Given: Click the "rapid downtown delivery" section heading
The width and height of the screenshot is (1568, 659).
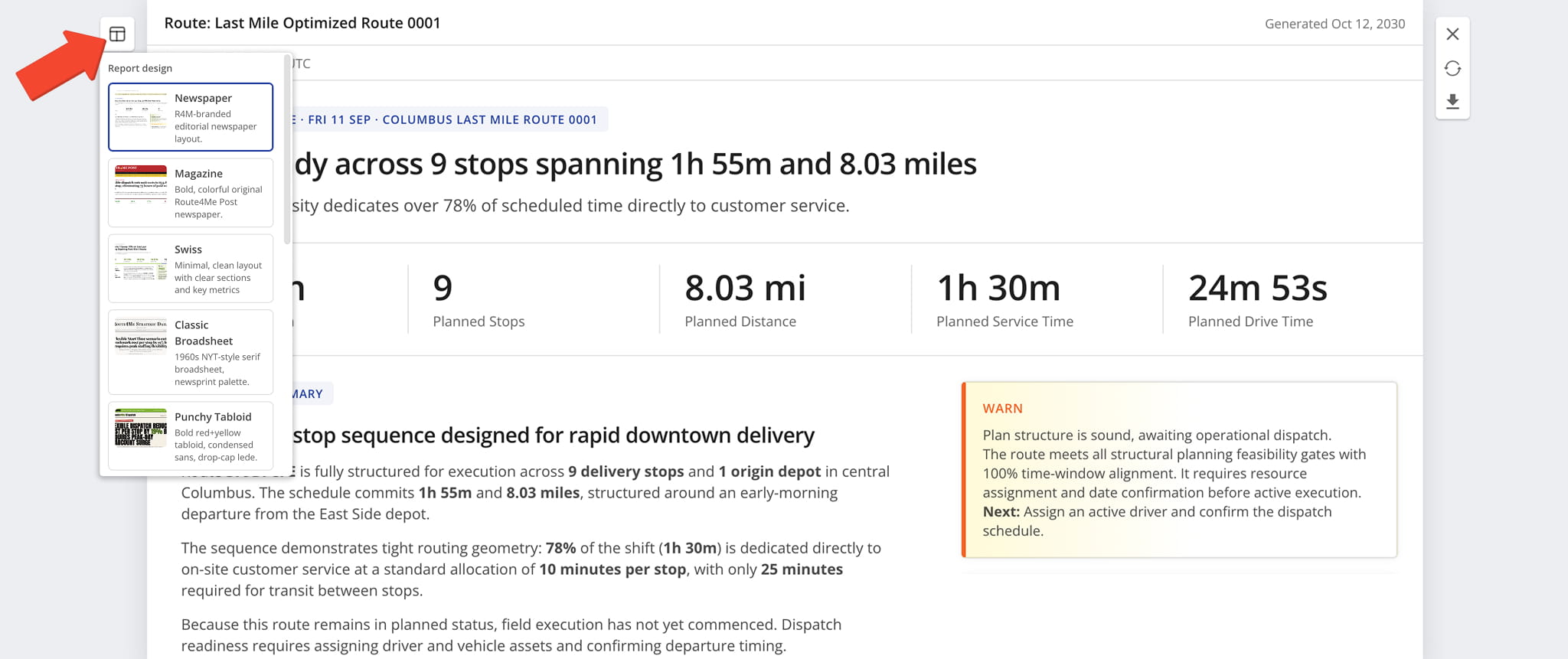Looking at the screenshot, I should [554, 435].
